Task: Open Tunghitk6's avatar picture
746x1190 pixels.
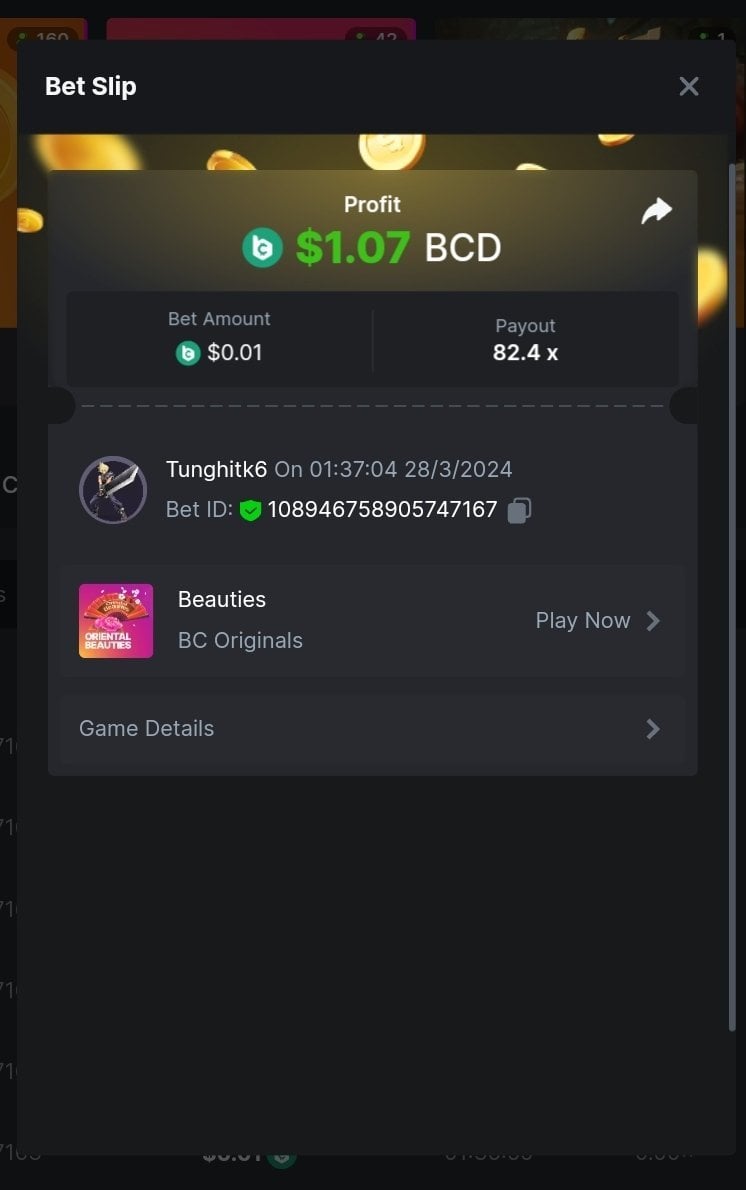Action: (113, 490)
